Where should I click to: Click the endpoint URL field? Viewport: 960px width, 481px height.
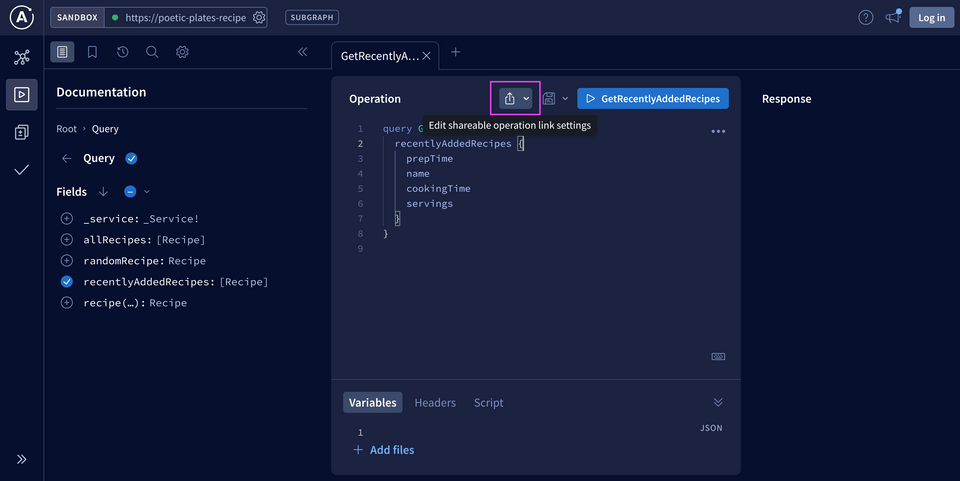[186, 17]
